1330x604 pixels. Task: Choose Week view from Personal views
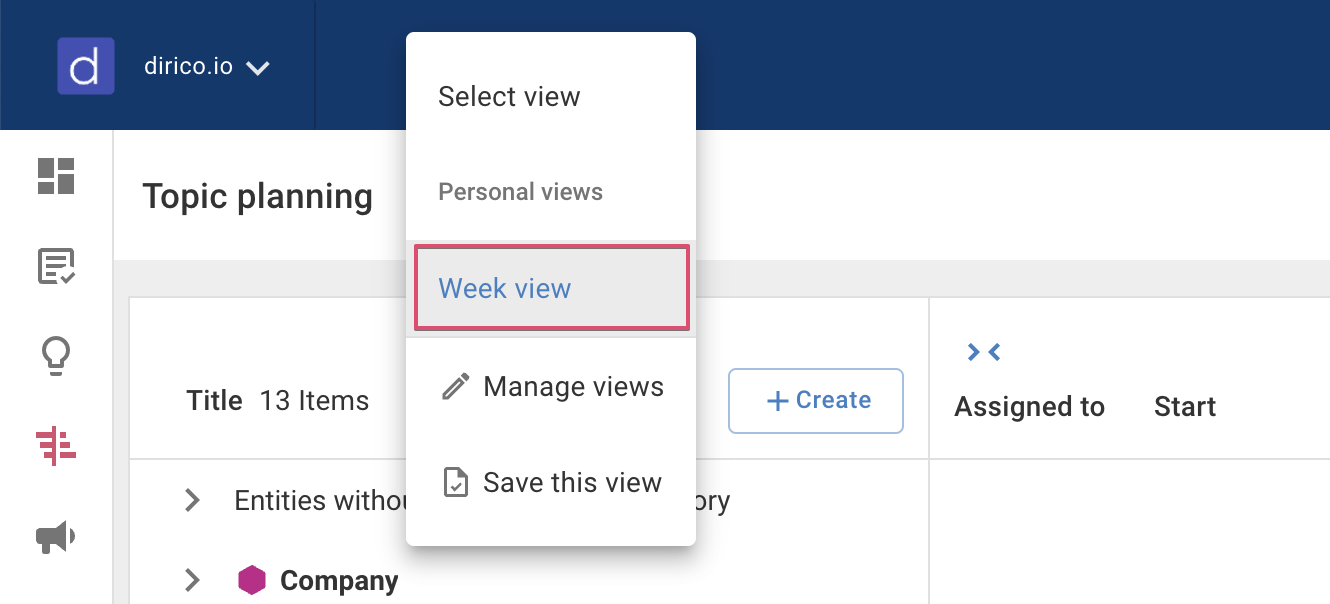click(x=504, y=288)
